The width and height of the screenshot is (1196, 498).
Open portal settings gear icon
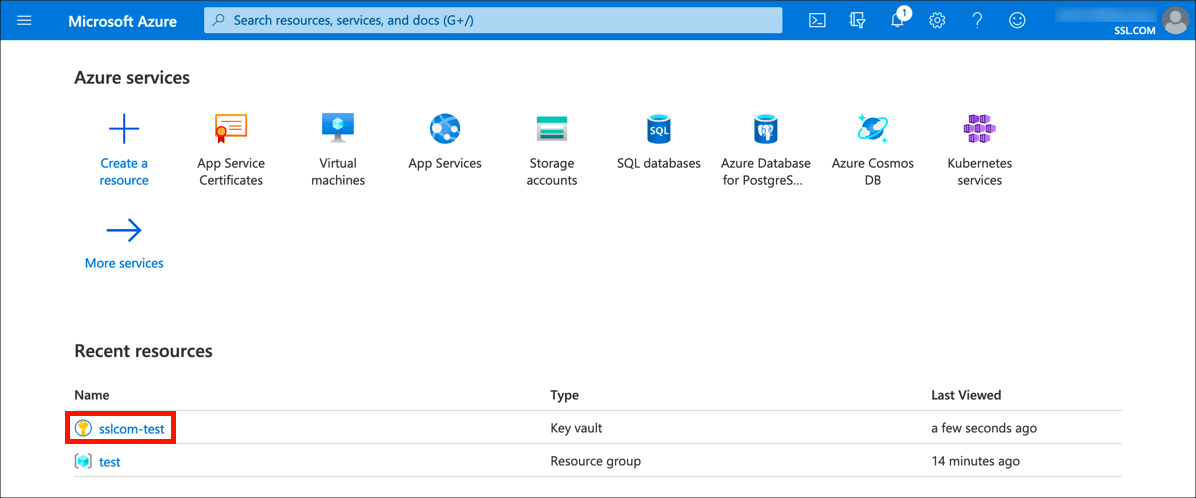(x=937, y=20)
